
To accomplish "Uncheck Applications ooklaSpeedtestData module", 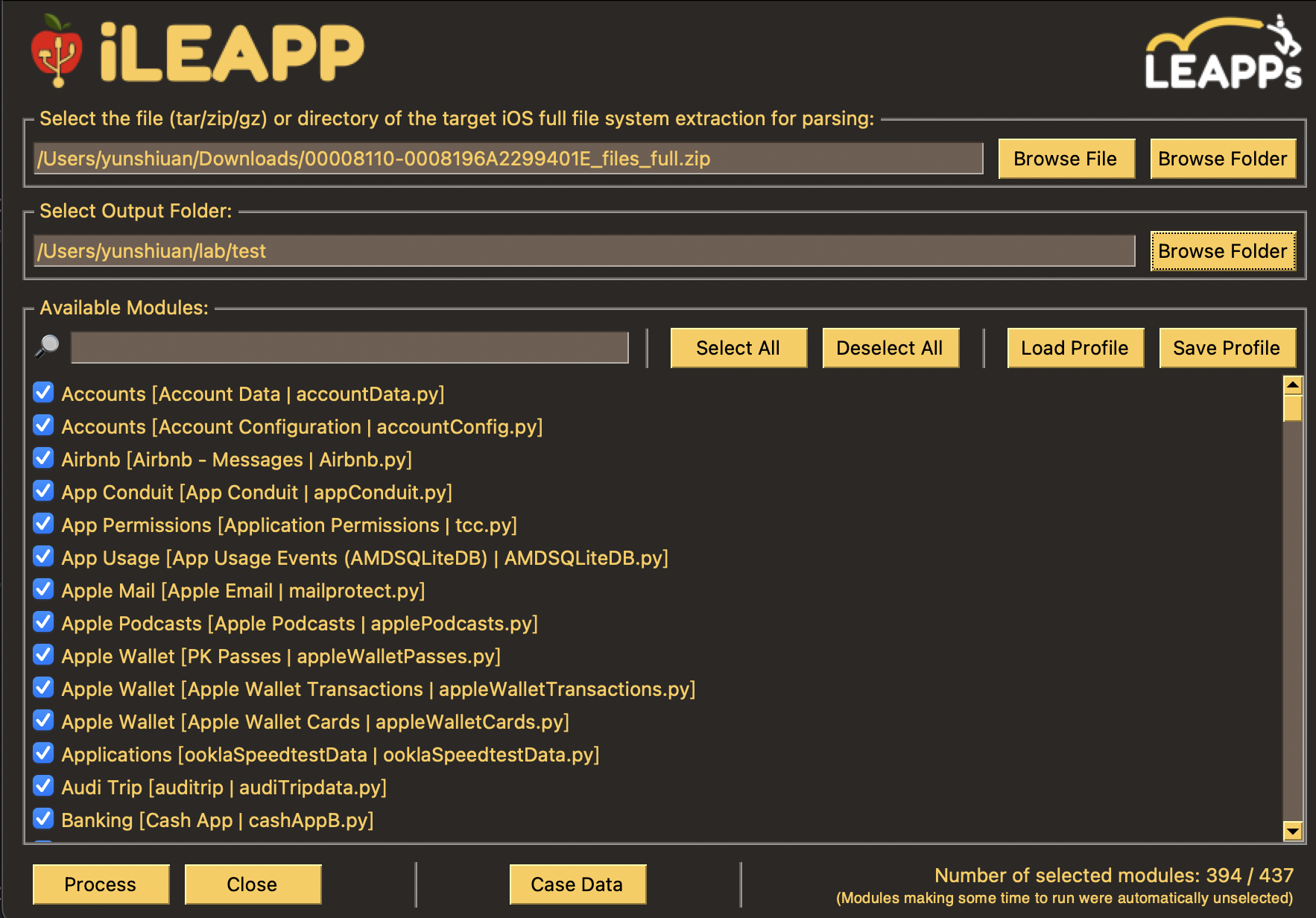I will pyautogui.click(x=44, y=753).
